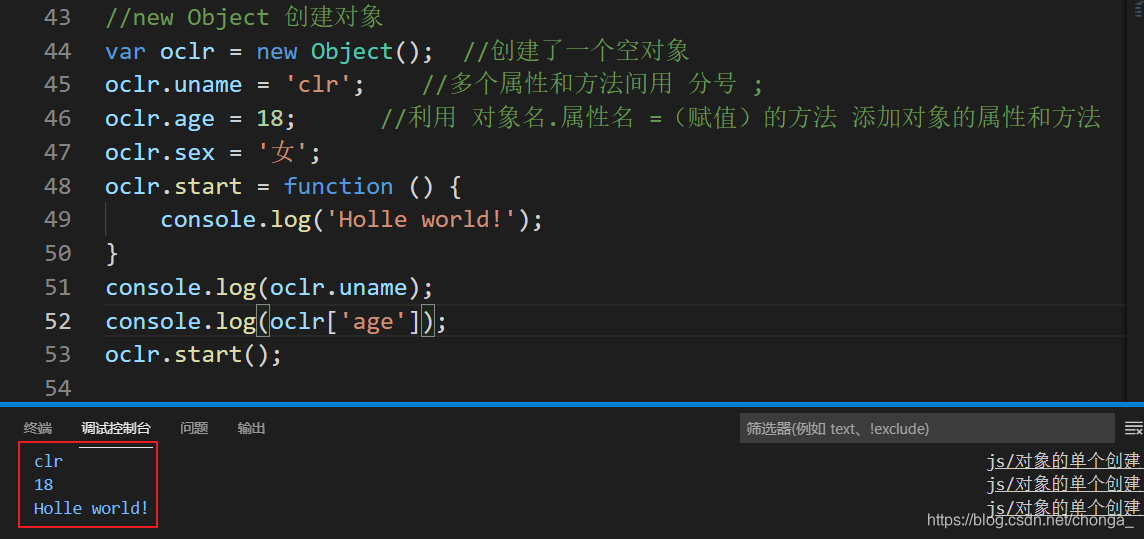Switch to the 终端 panel tab
This screenshot has width=1144, height=539.
(x=37, y=429)
